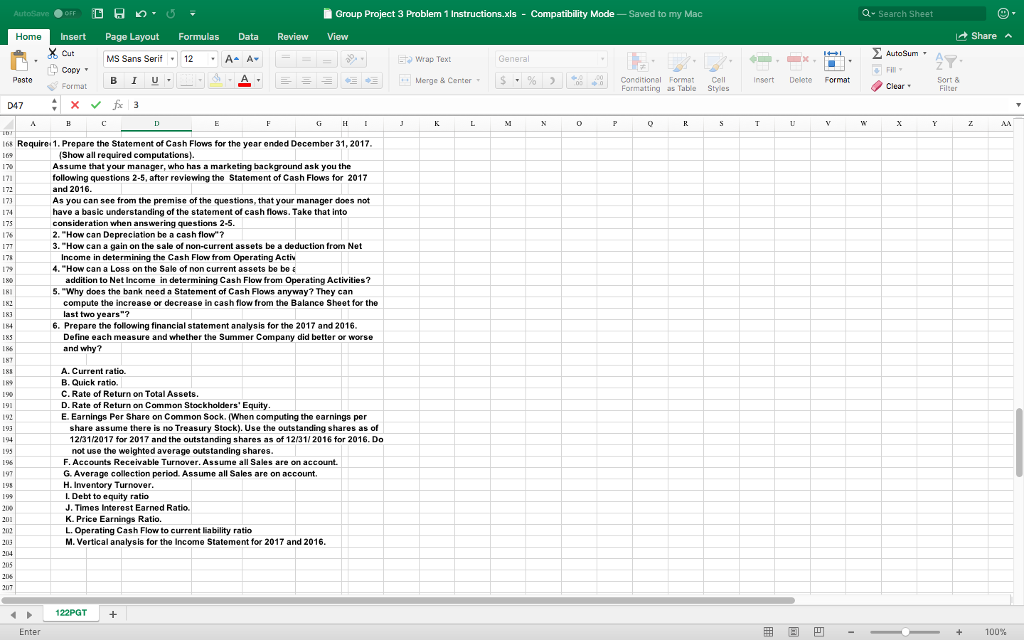Open the Review ribbon tab
The height and width of the screenshot is (640, 1024).
[x=291, y=35]
